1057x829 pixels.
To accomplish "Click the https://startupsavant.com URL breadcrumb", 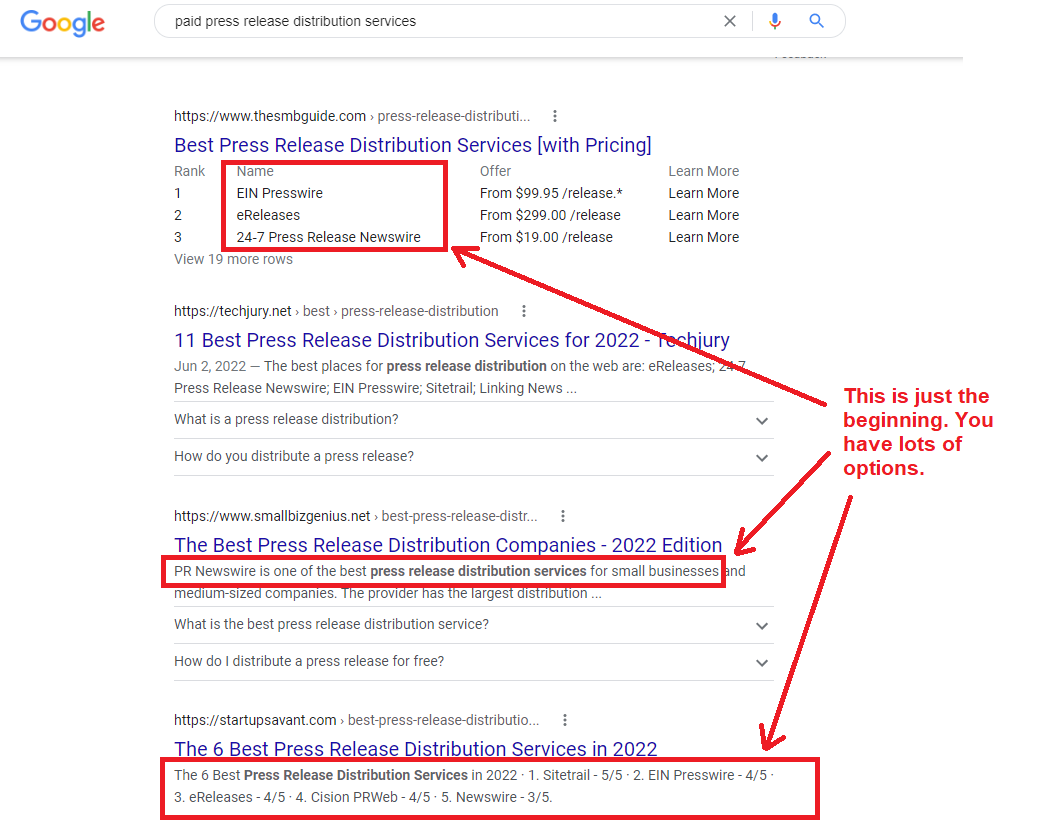I will [x=357, y=720].
